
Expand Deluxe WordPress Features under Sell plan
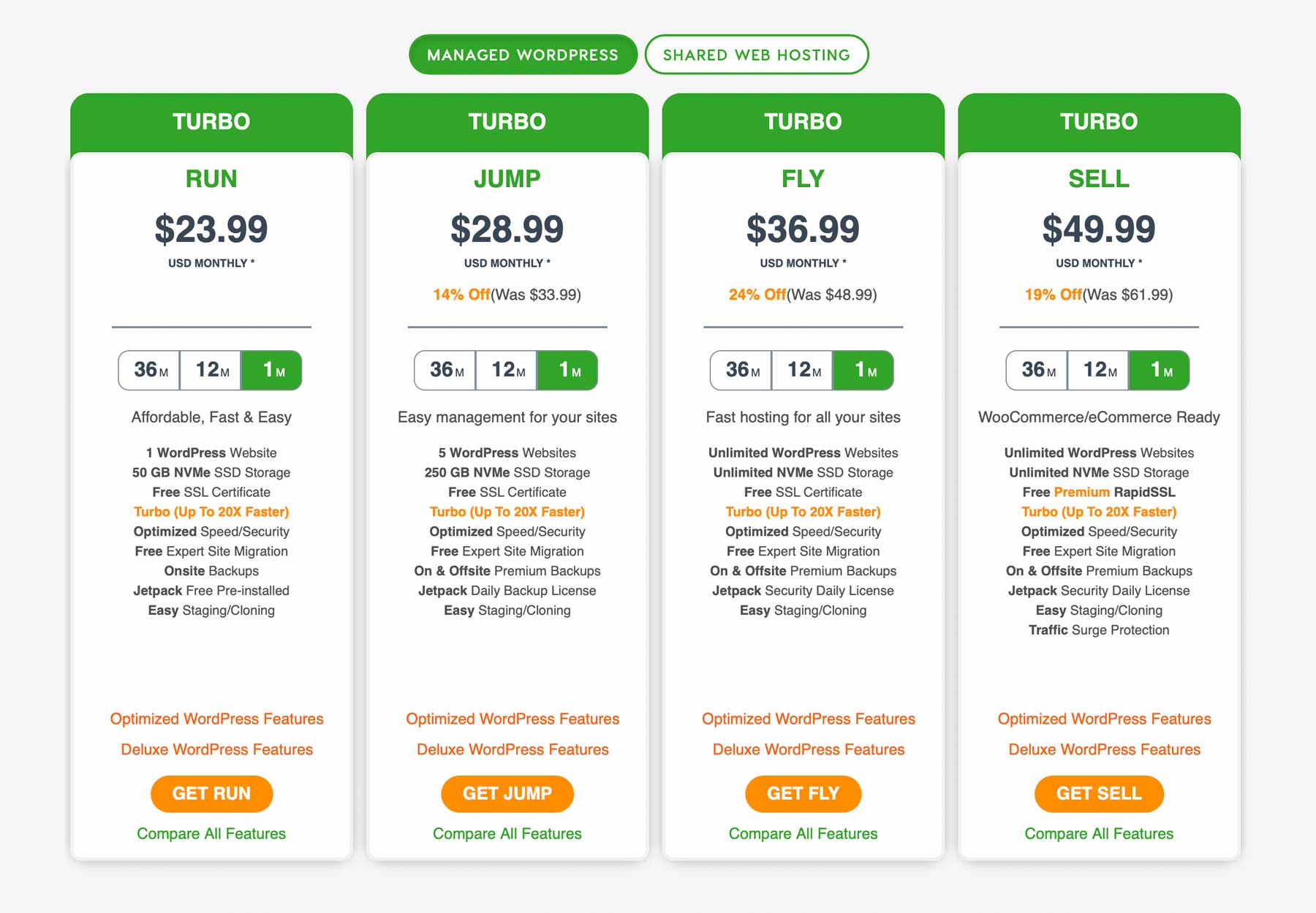(x=1104, y=750)
